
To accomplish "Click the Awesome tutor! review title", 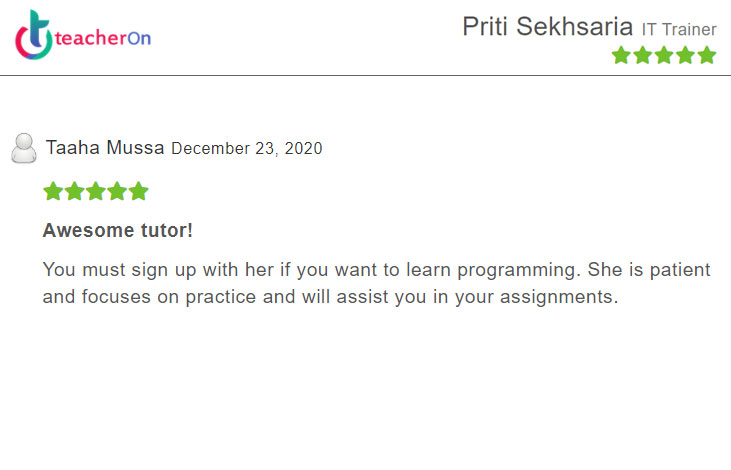I will click(118, 231).
